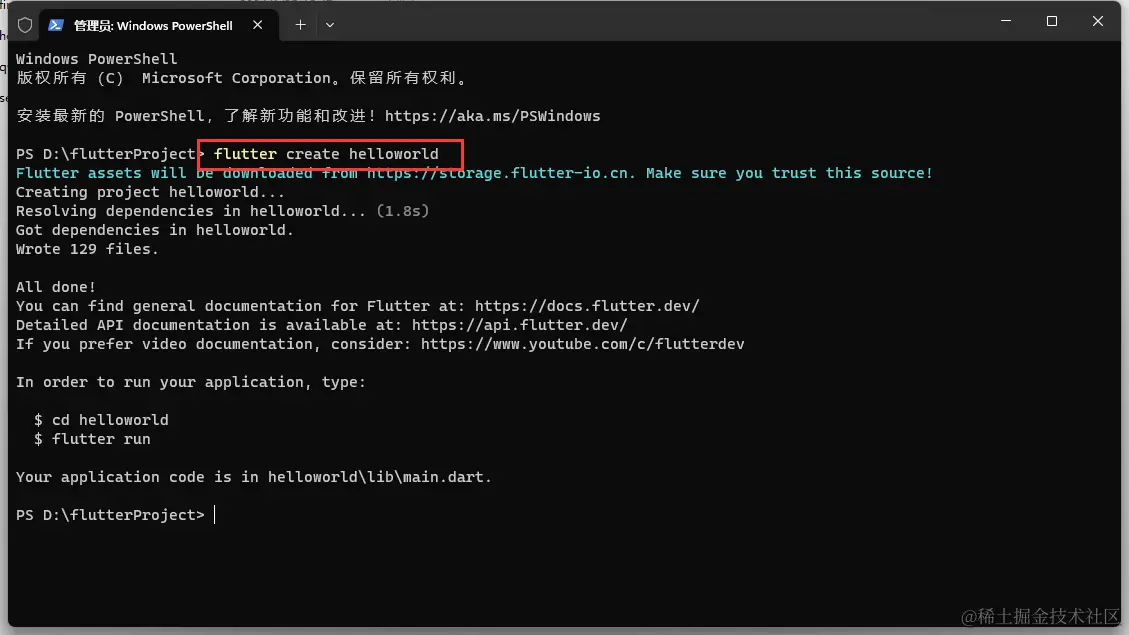Open the storage.flutter-io.cn URL
Screen dimensions: 1129x635
point(501,173)
